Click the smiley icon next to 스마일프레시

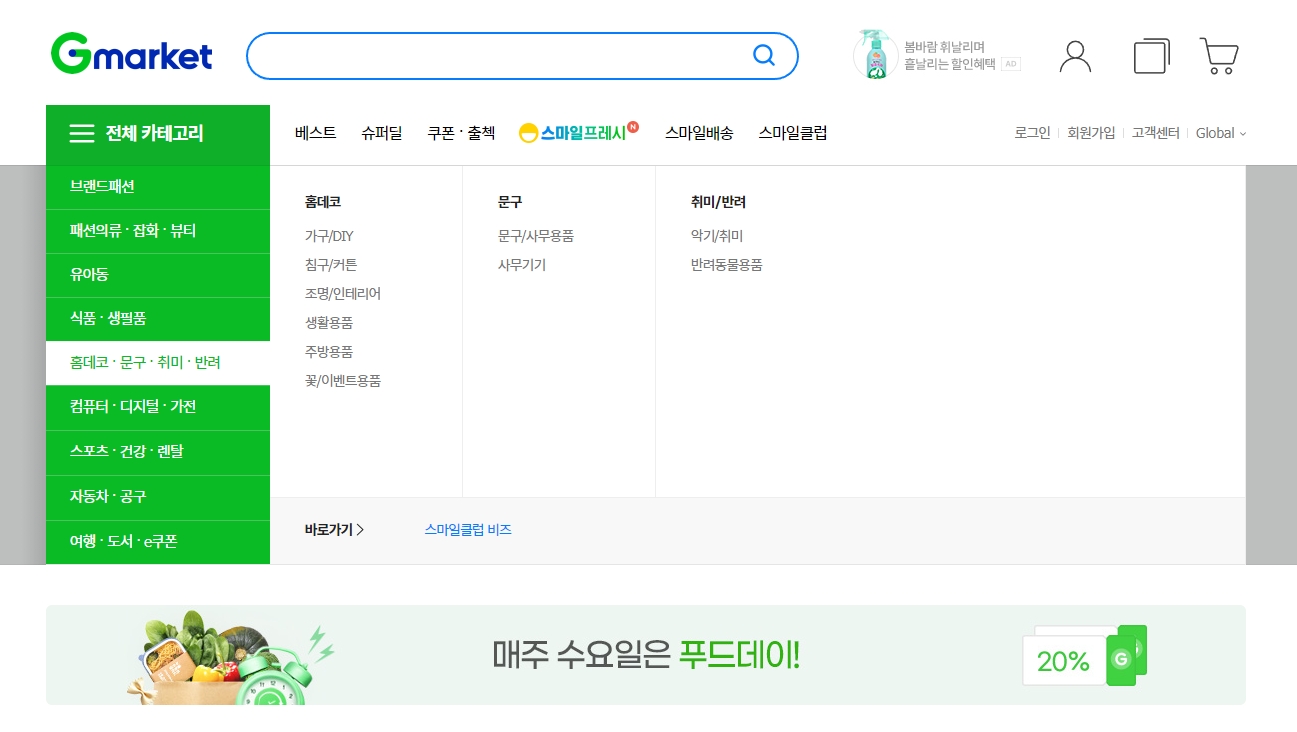coord(529,131)
